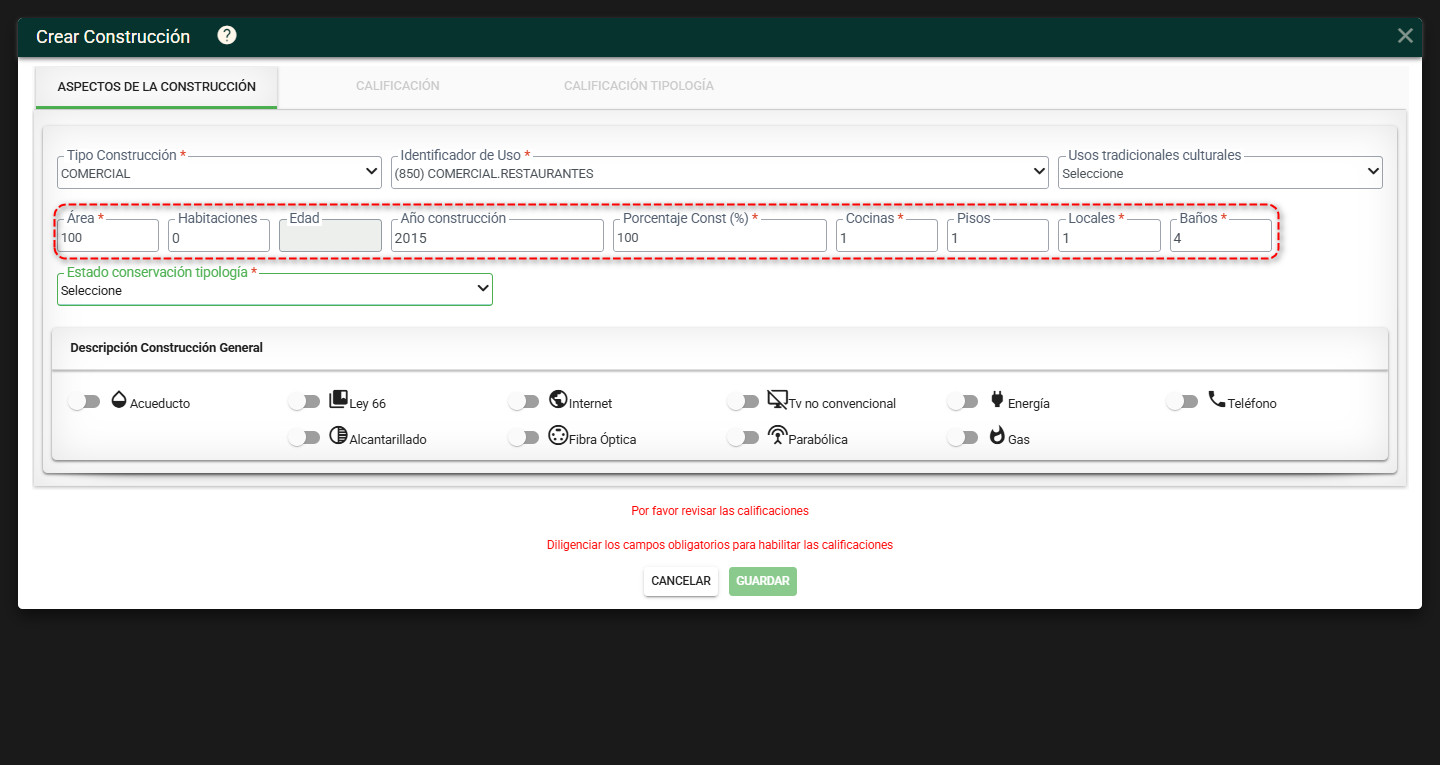Screen dimensions: 1440x765
Task: Click the Internet globe icon
Action: [x=558, y=399]
